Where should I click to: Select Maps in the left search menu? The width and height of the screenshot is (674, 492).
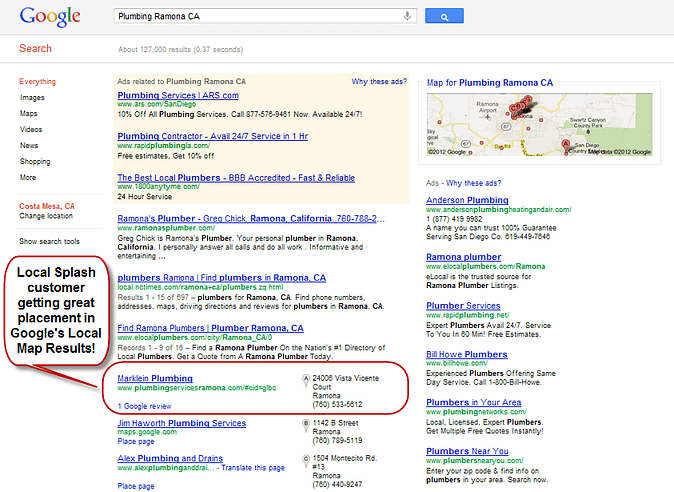tap(28, 113)
